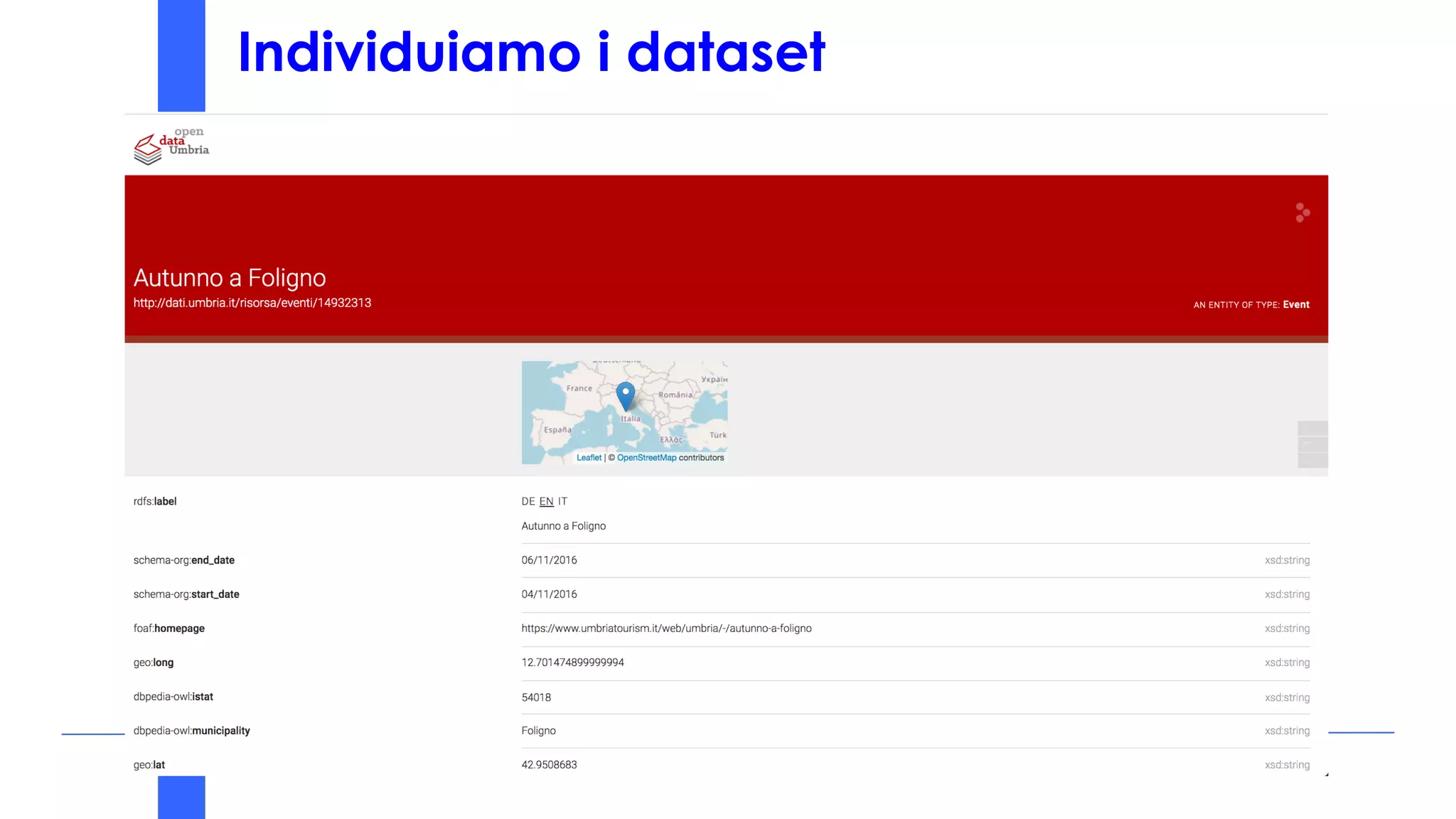Open the dbpedia-owl:municipality property
The width and height of the screenshot is (1456, 819).
point(192,731)
